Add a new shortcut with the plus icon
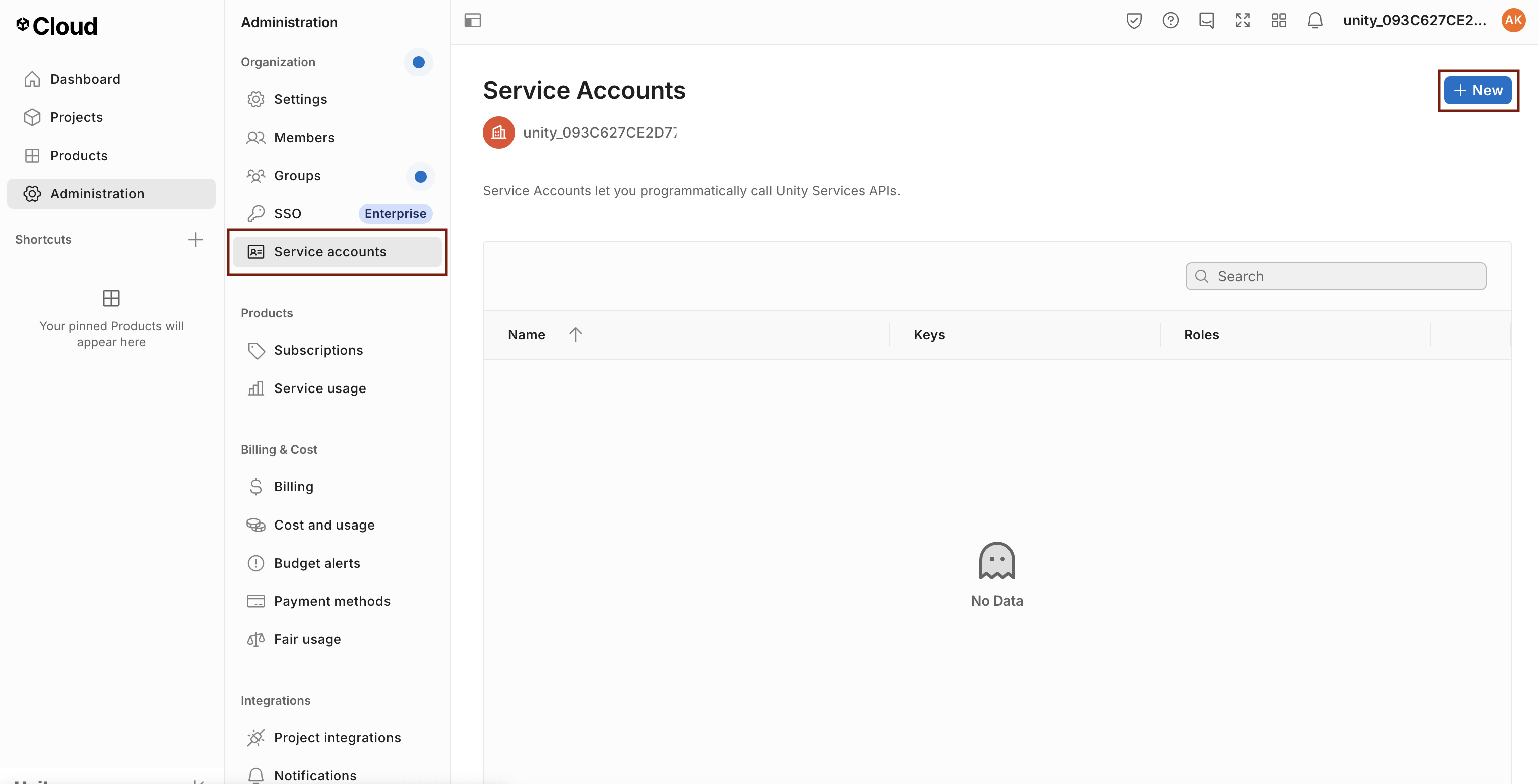 coord(195,240)
